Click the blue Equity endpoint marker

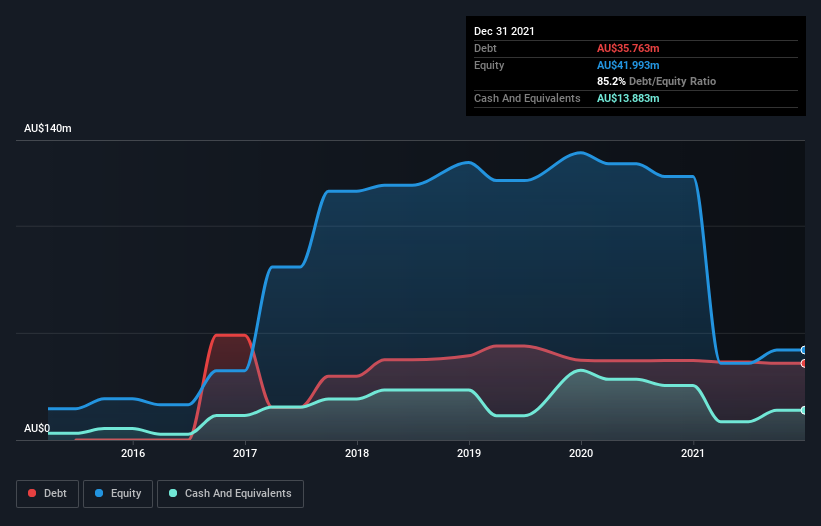804,350
